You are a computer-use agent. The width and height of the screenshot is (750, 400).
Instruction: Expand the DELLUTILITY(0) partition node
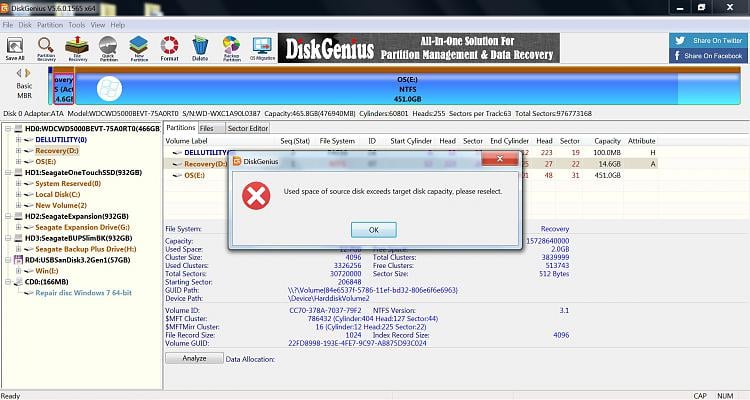[19, 140]
